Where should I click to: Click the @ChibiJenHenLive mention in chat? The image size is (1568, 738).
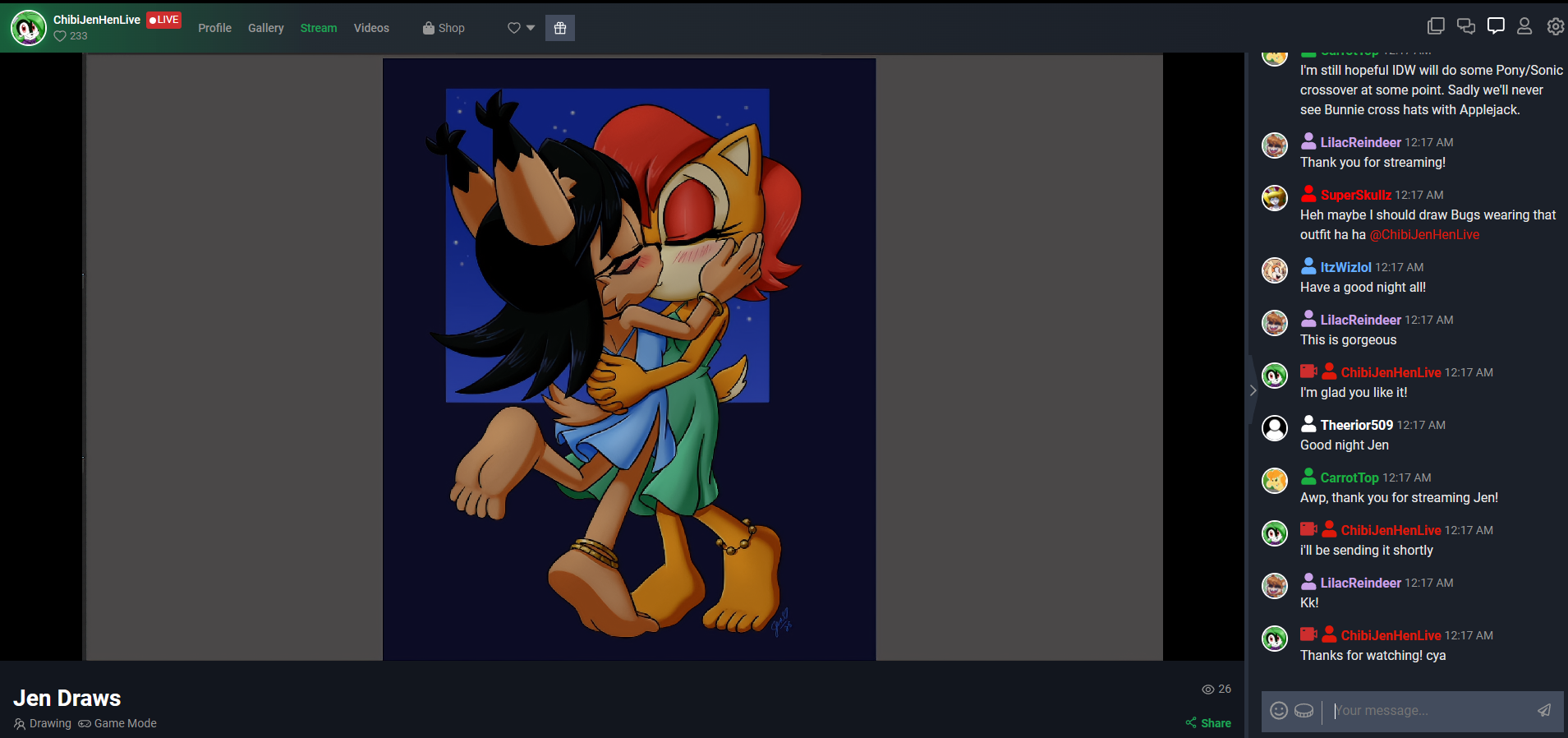click(x=1424, y=234)
